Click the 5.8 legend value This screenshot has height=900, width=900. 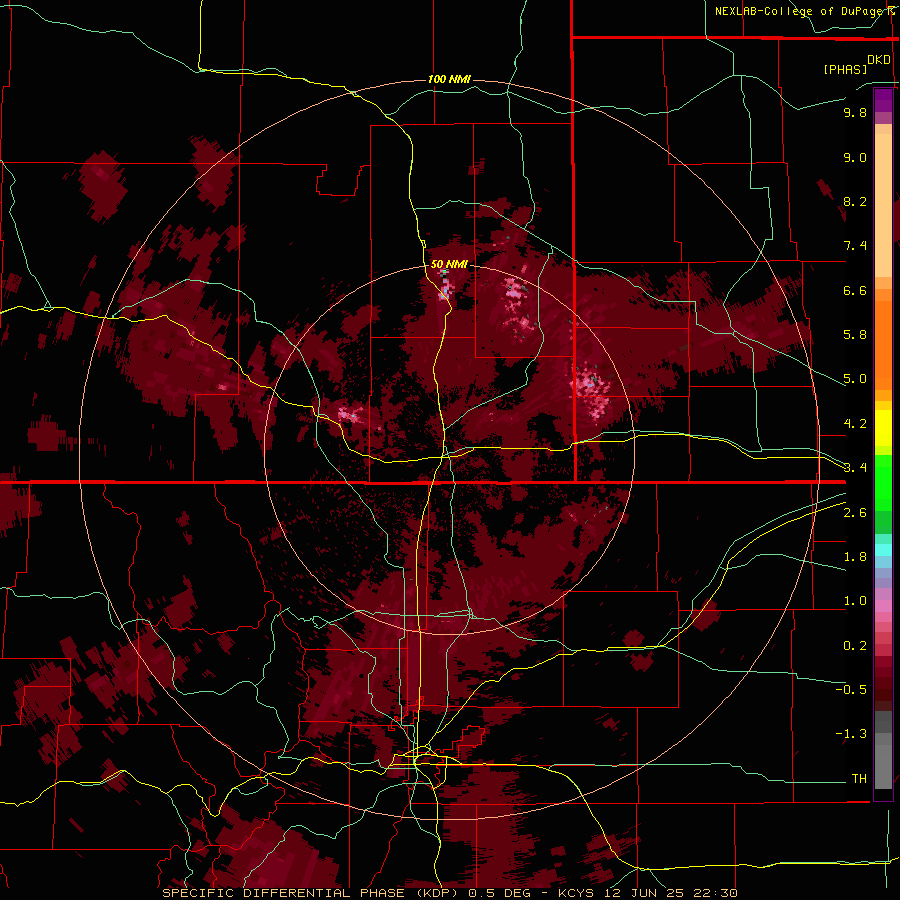coord(855,335)
